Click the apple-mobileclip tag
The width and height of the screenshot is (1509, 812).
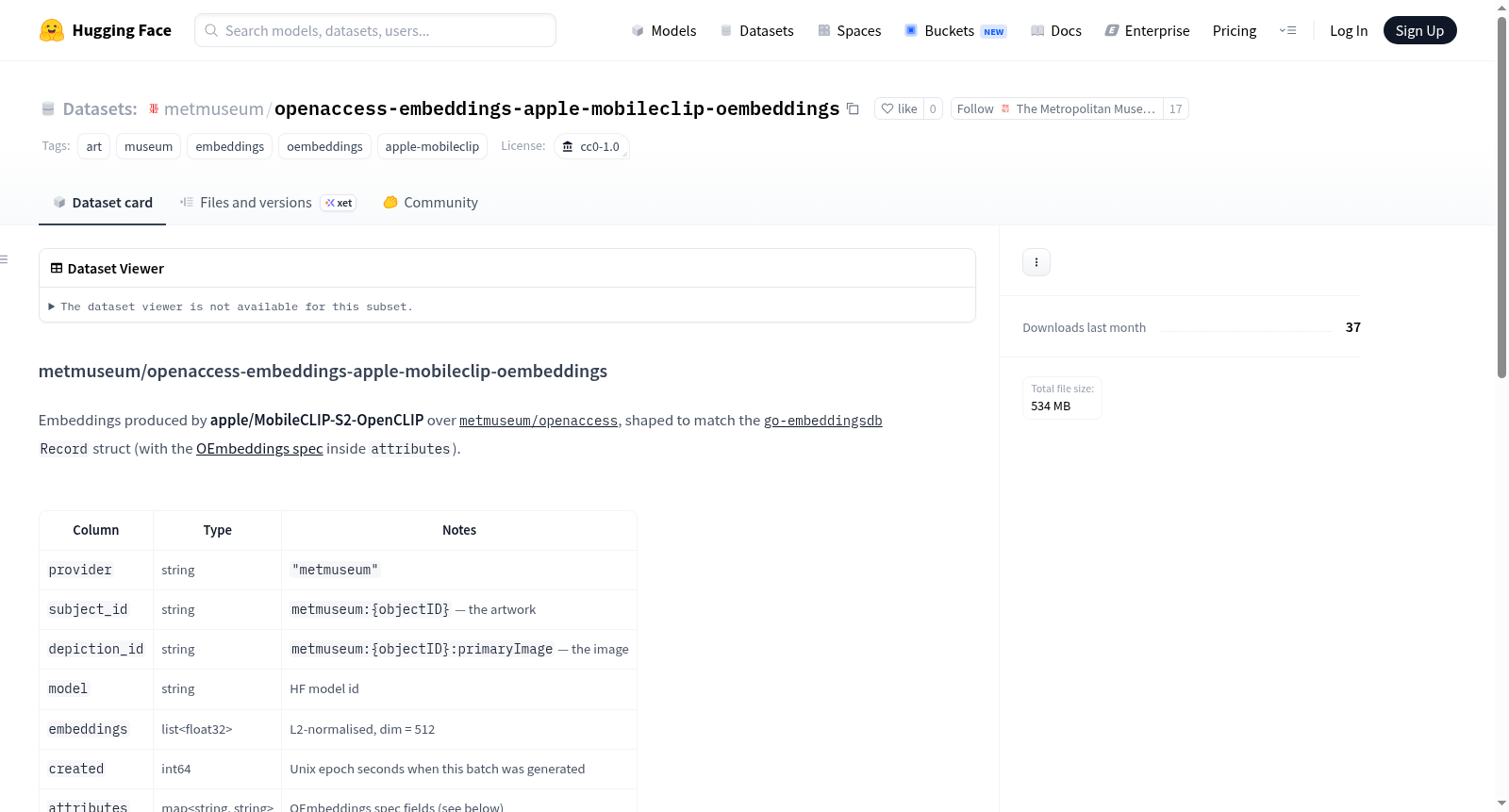(432, 146)
